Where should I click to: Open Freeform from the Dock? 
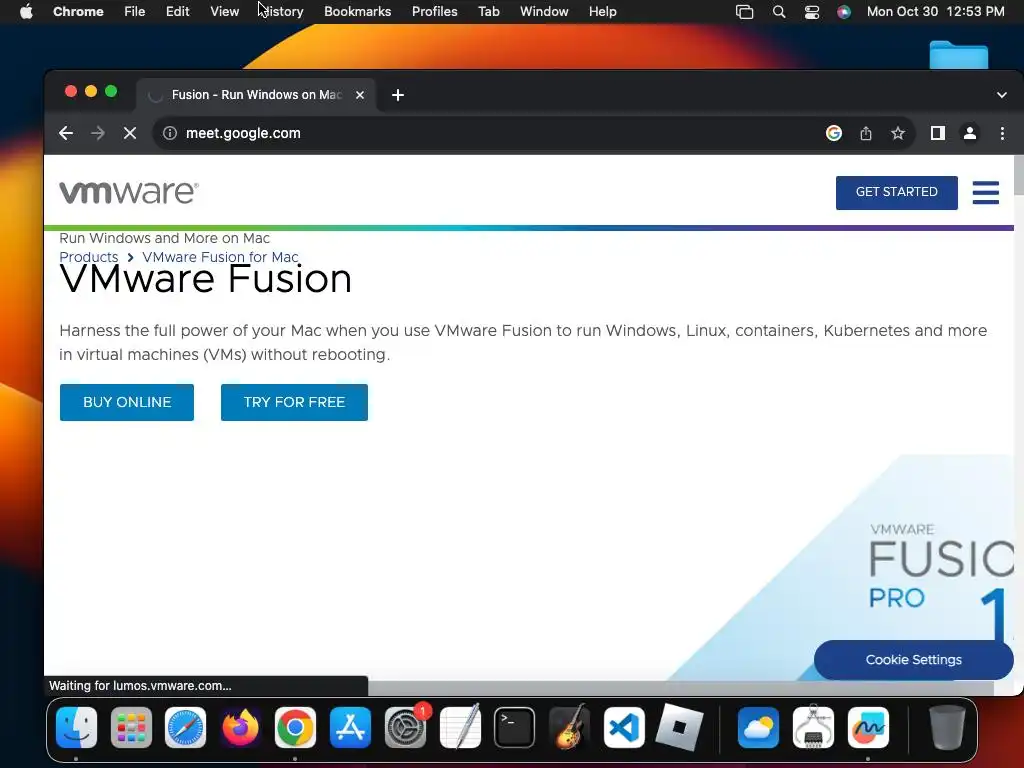coord(868,728)
